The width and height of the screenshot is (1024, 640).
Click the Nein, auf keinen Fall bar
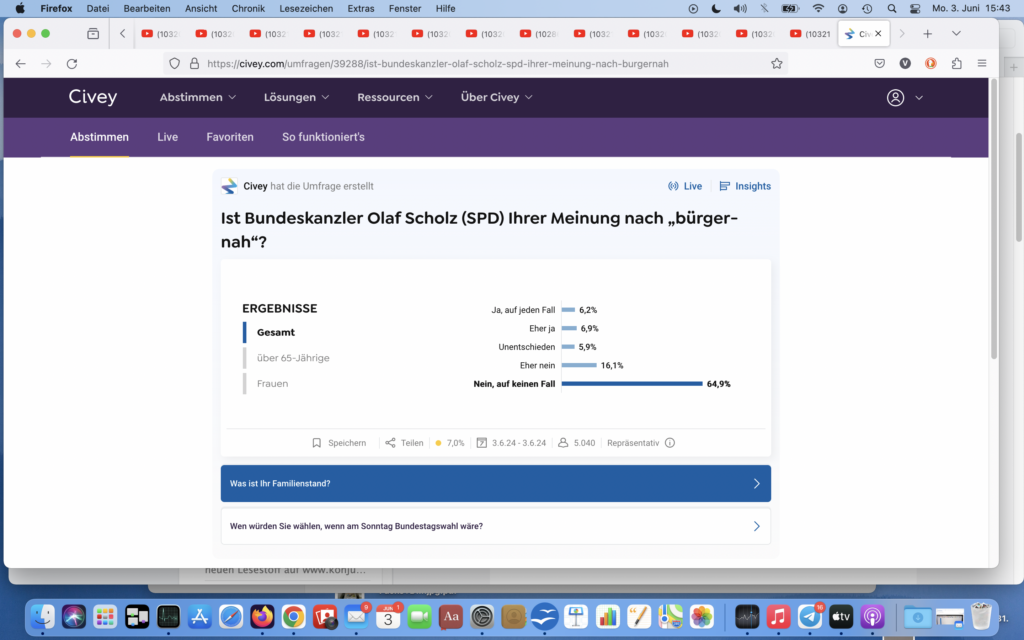632,383
